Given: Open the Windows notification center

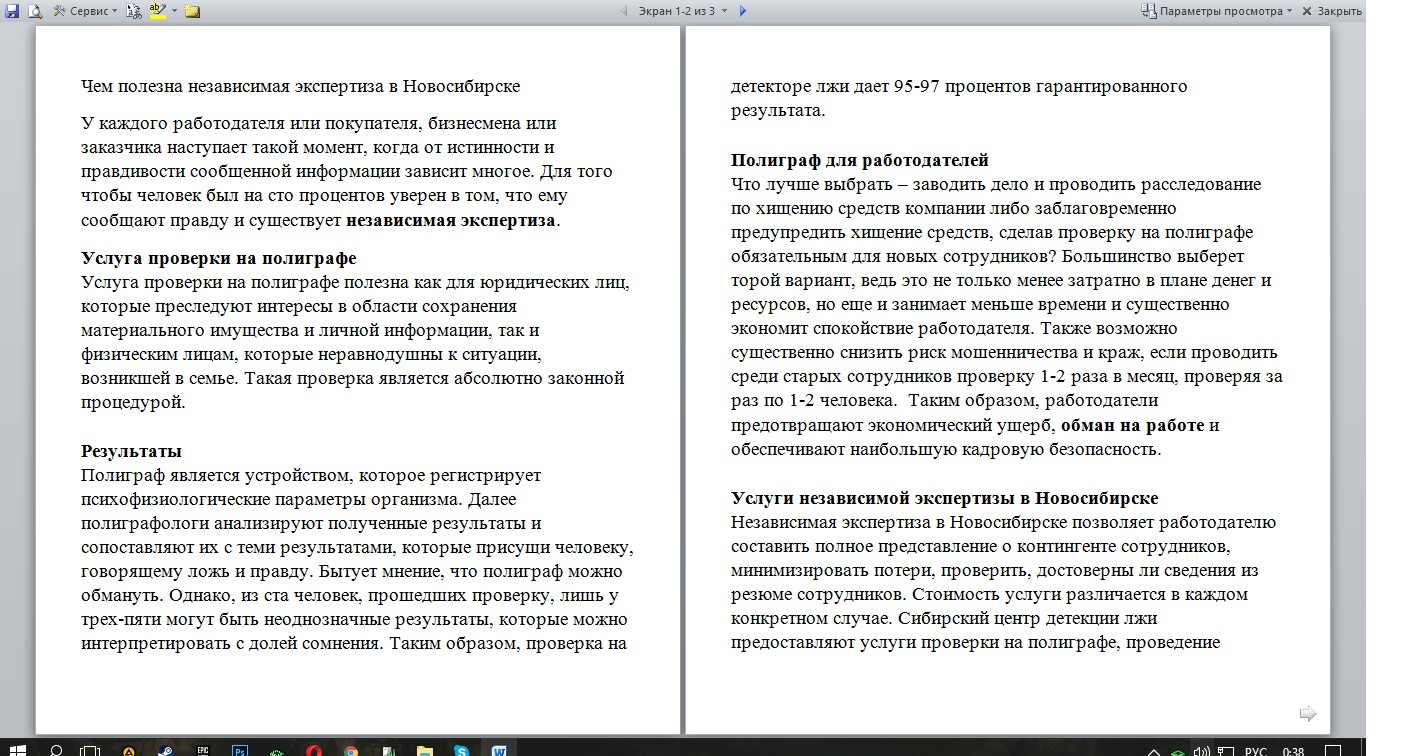Looking at the screenshot, I should click(x=1333, y=750).
